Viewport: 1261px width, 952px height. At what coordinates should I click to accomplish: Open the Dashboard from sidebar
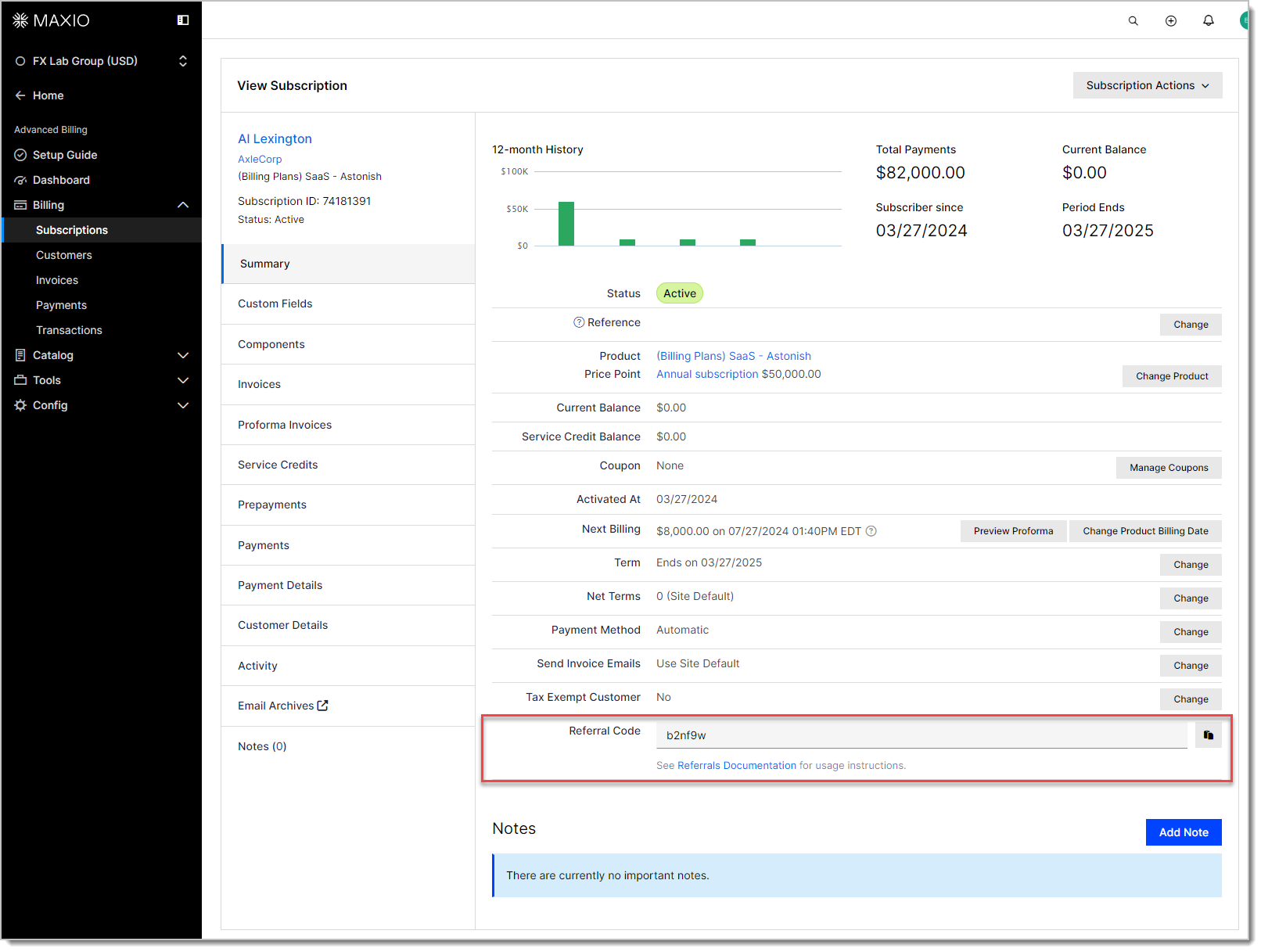pyautogui.click(x=61, y=180)
